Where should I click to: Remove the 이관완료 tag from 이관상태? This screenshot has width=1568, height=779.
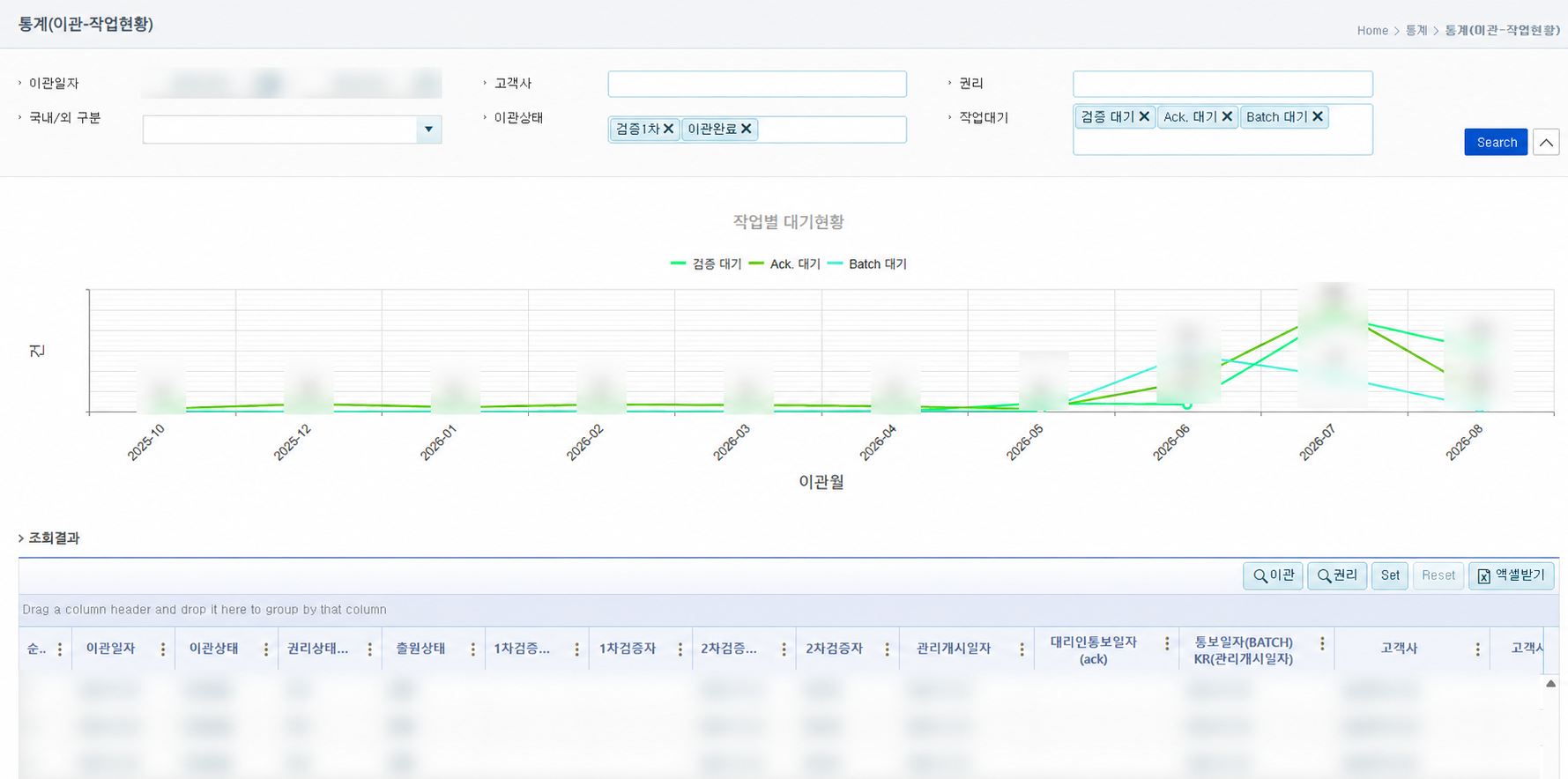pyautogui.click(x=746, y=129)
